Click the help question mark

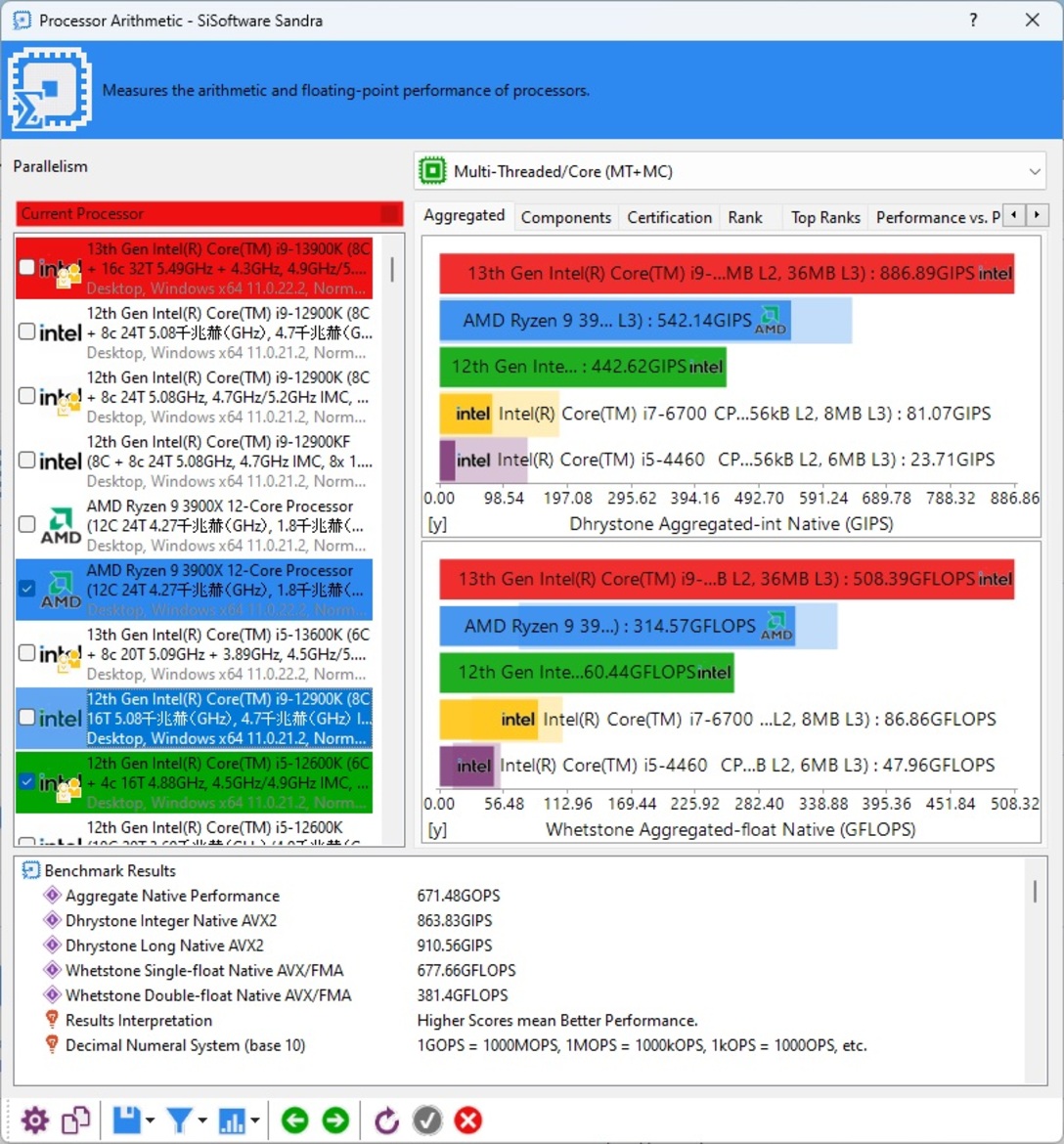click(973, 20)
